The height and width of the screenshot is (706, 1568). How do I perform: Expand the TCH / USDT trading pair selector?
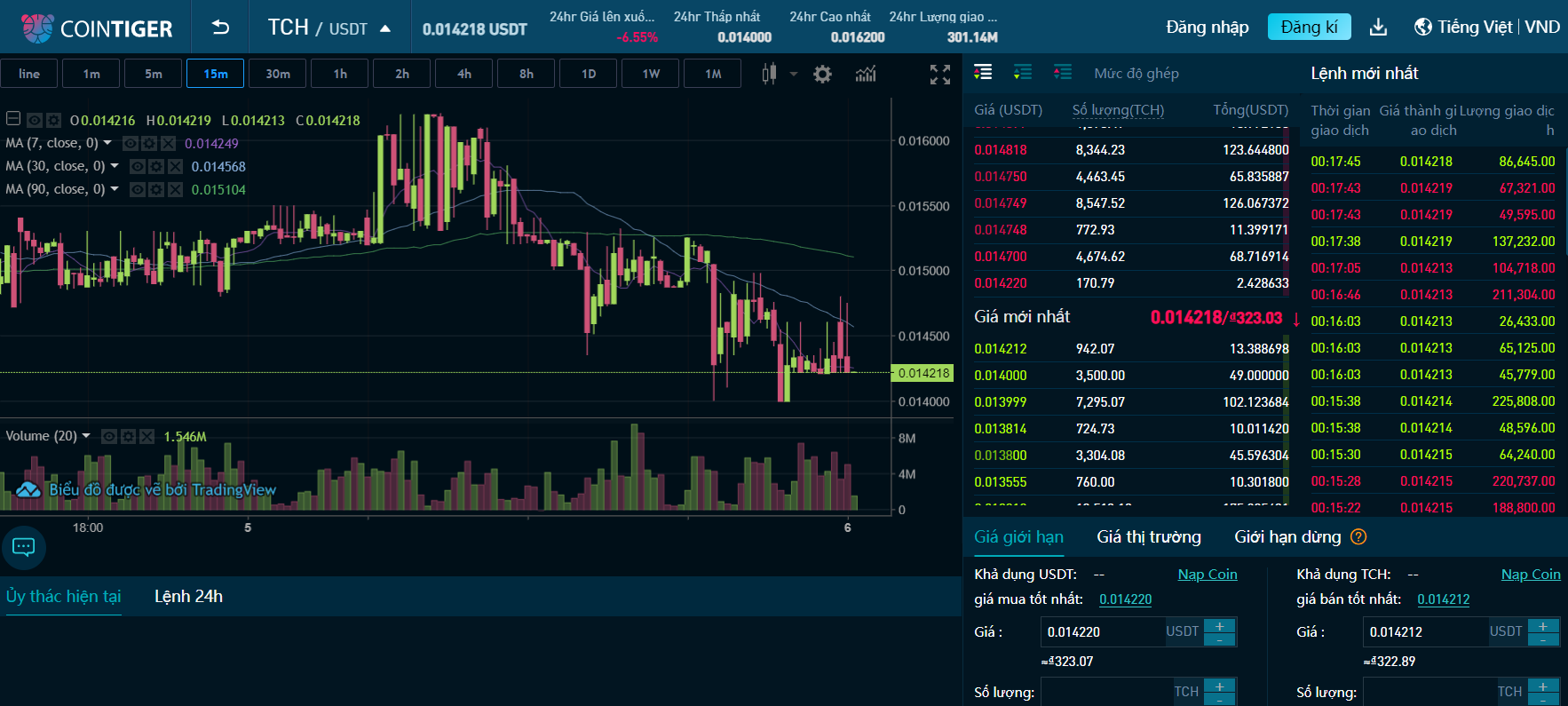329,28
